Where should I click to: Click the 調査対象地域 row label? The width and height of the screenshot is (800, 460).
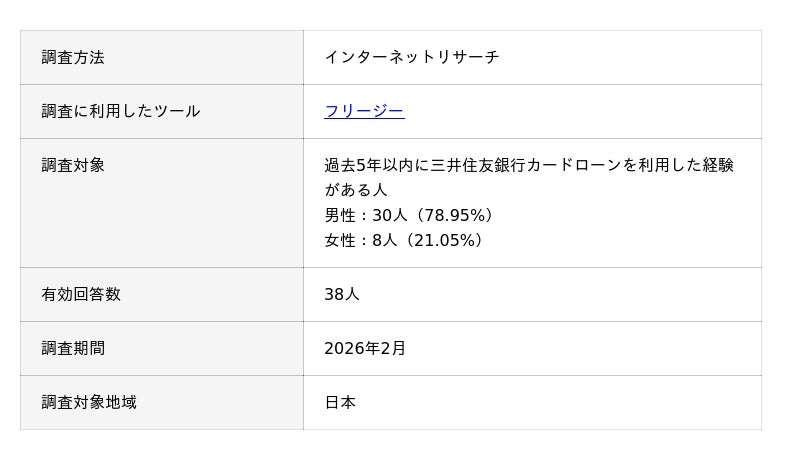point(89,402)
